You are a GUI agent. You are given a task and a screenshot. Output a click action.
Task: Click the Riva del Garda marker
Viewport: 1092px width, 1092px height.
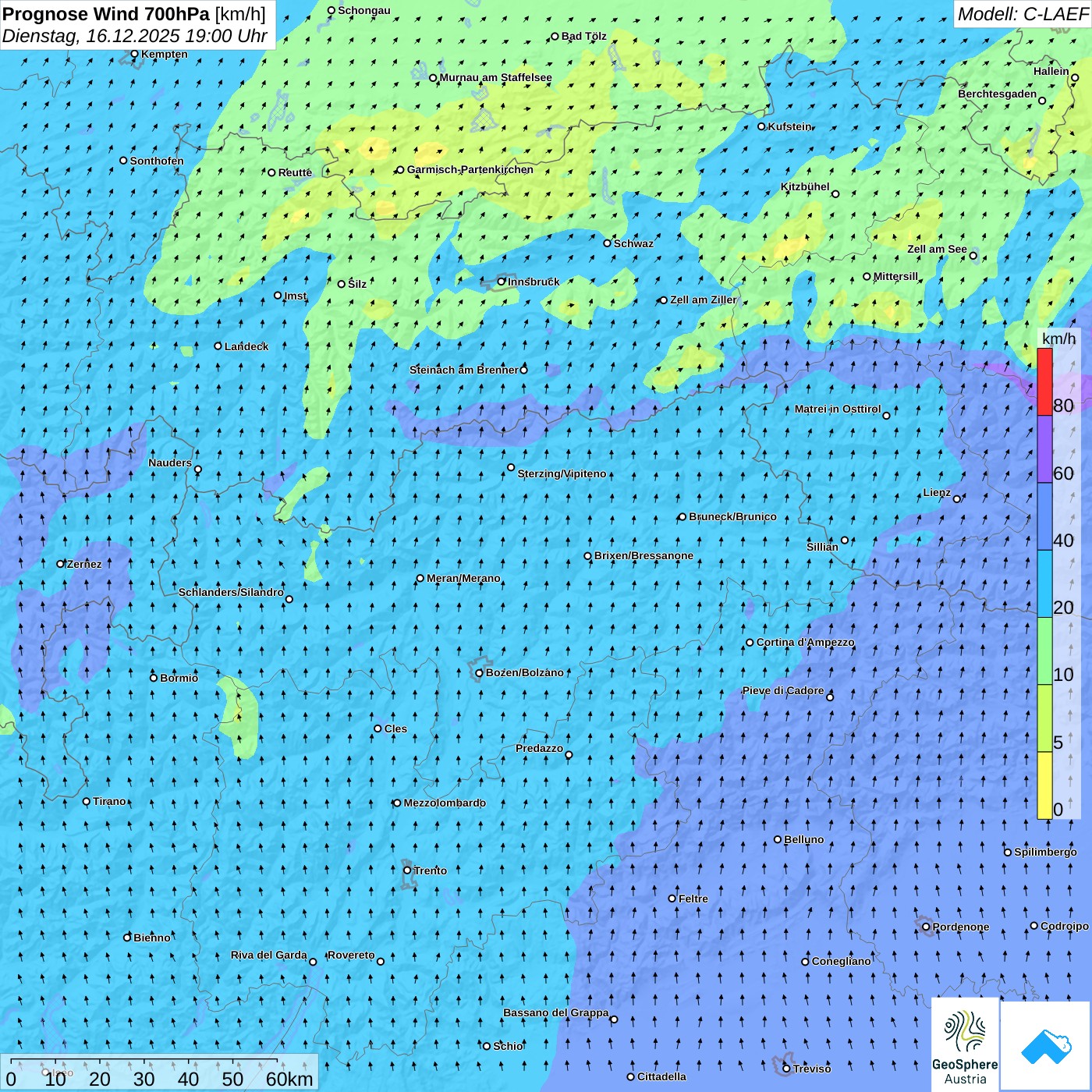click(x=313, y=962)
